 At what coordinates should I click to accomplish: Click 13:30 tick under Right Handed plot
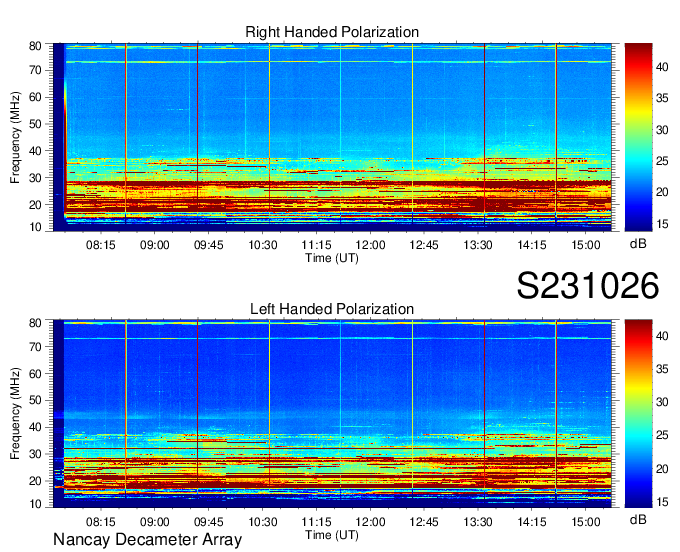coord(478,245)
